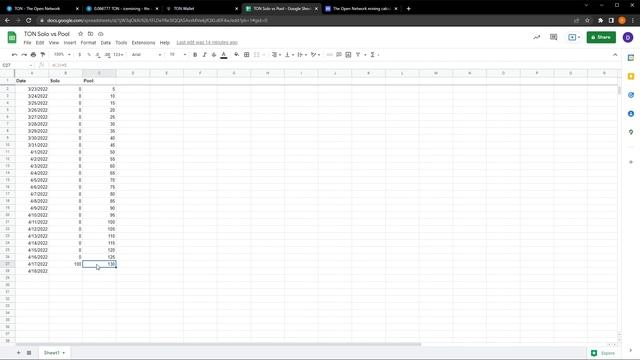Open the Format menu
This screenshot has width=640, height=360.
coord(88,42)
